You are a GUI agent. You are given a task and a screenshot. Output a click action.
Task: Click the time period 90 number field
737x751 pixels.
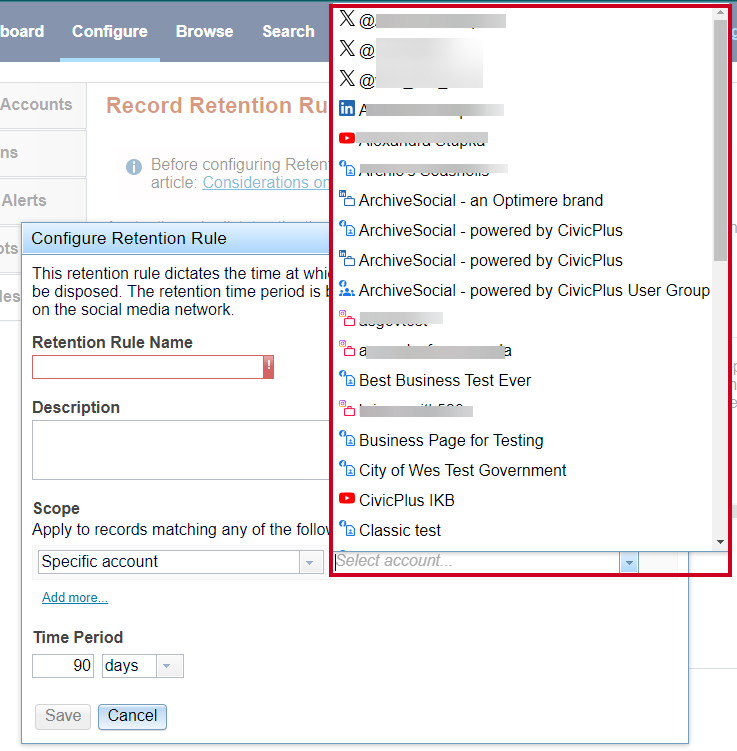63,666
